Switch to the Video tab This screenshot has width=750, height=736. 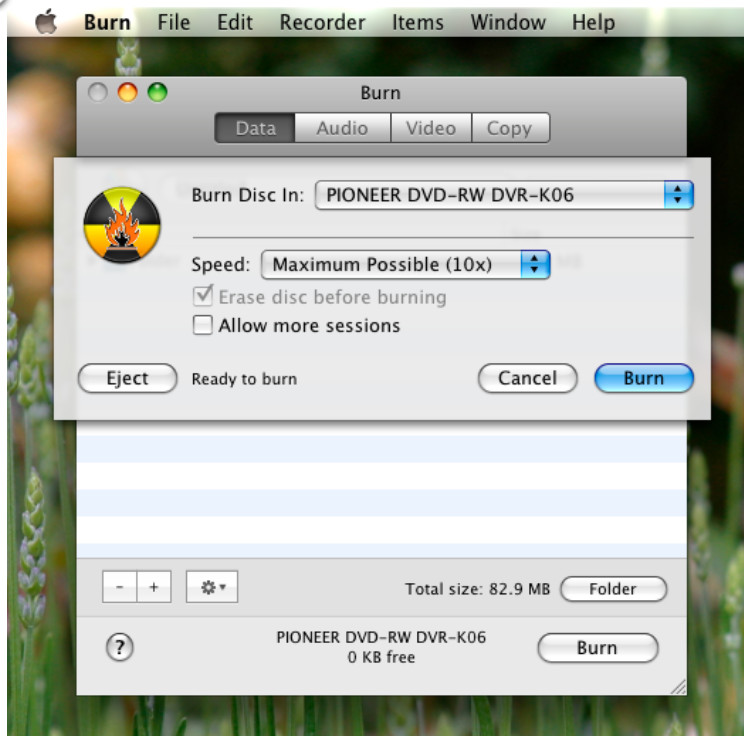tap(431, 128)
